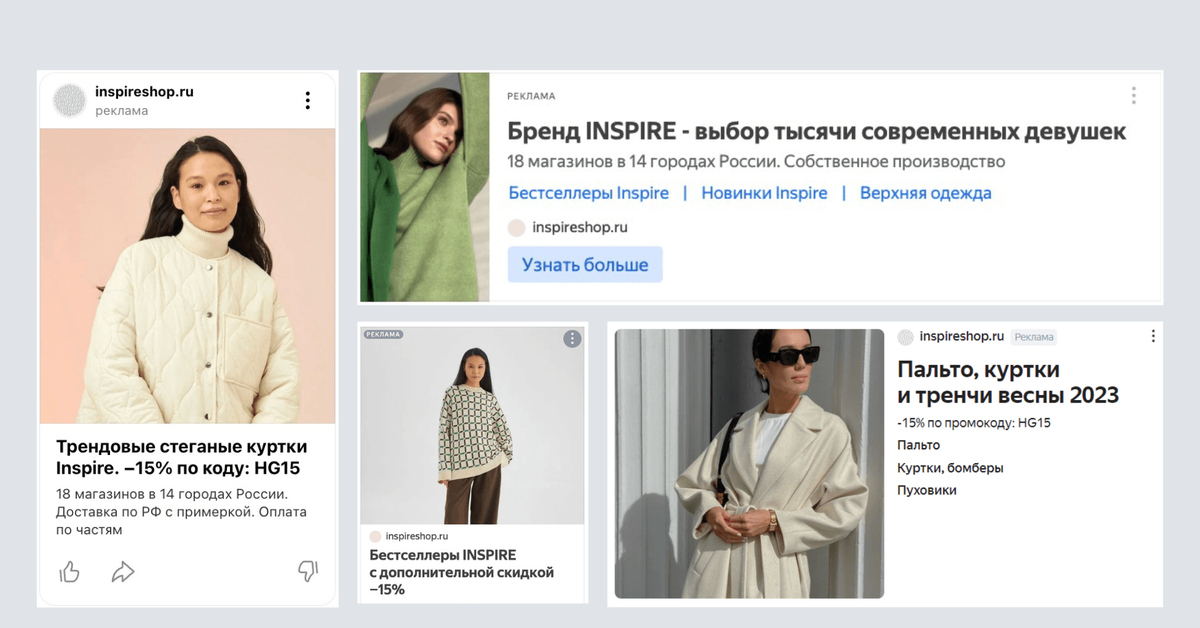Click inspireshop.ru domain under Бренд INSPIRE sitelinks

tap(580, 227)
